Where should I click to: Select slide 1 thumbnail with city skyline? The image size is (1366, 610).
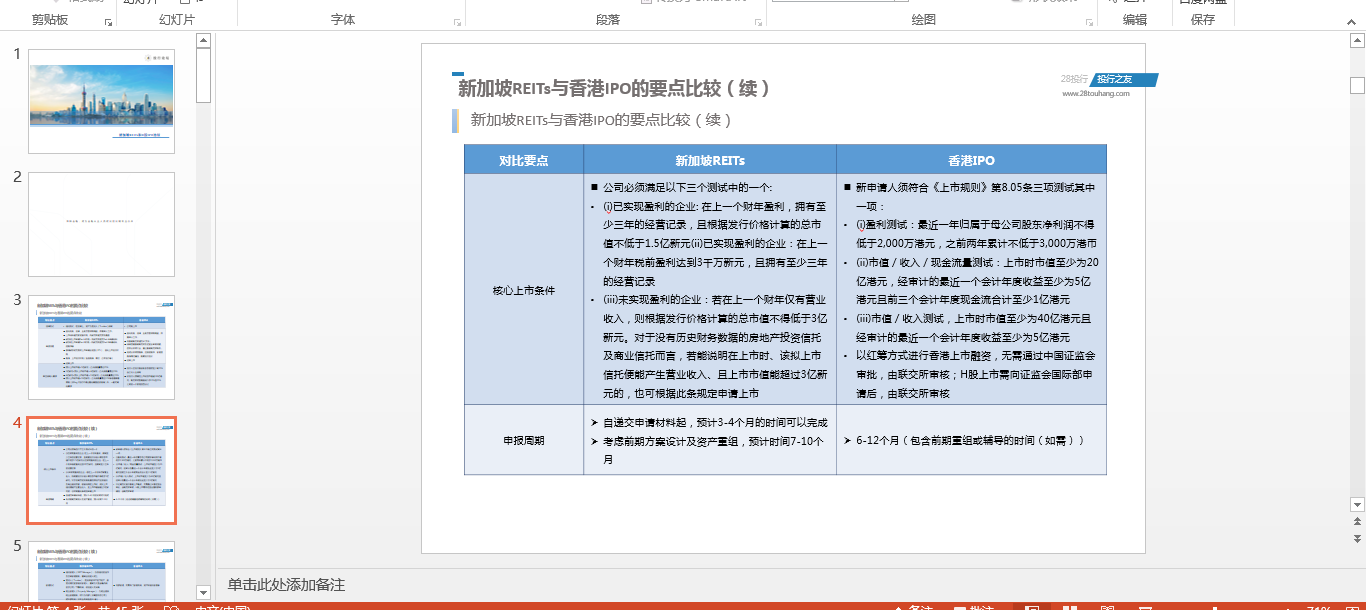click(x=101, y=101)
